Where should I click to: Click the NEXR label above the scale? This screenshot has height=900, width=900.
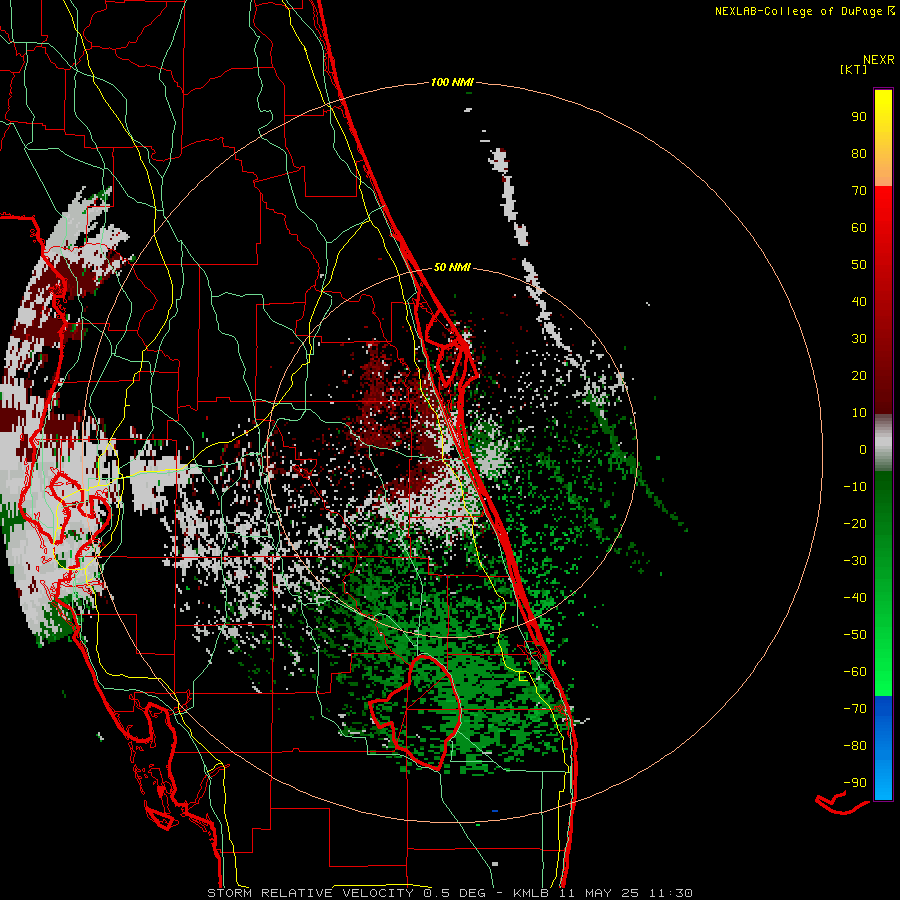[879, 60]
